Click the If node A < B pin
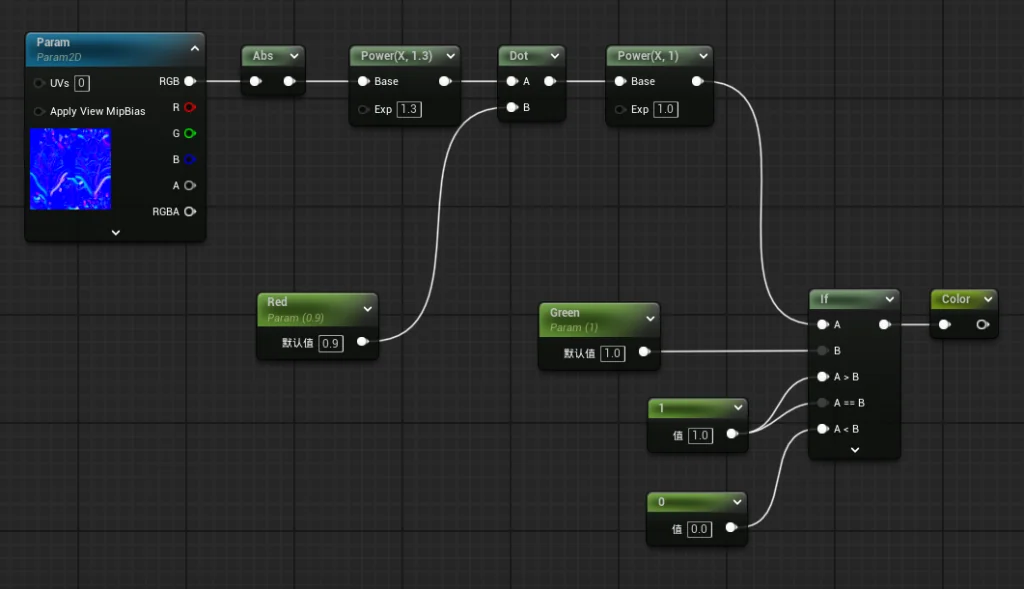 click(823, 429)
